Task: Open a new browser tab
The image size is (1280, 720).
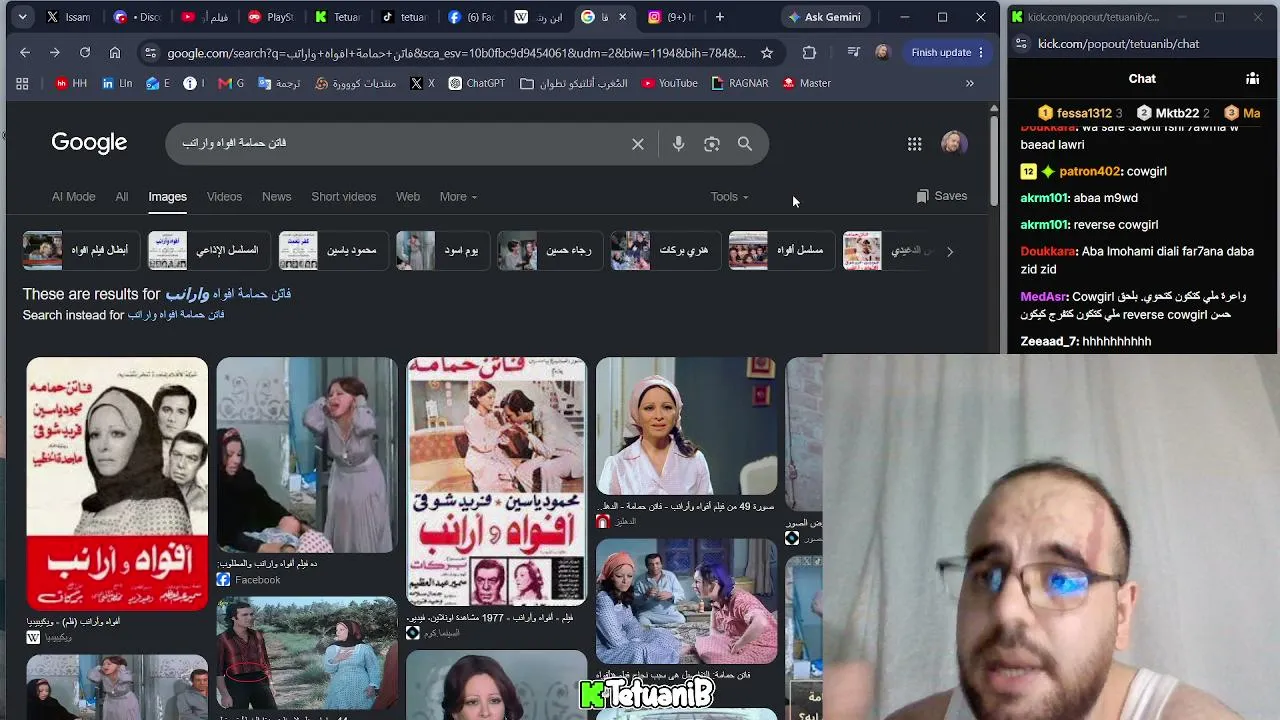Action: [719, 17]
